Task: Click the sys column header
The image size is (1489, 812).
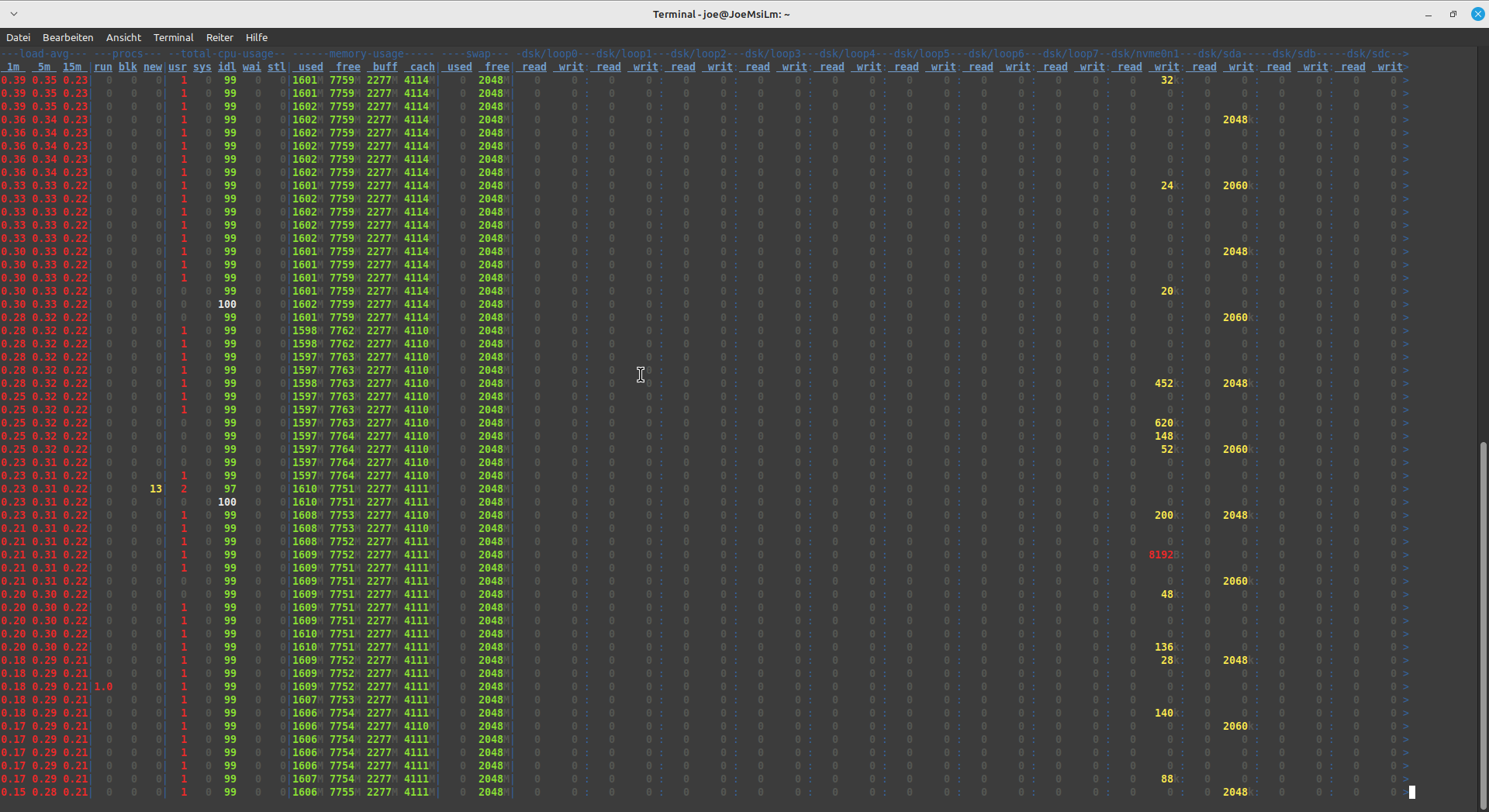Action: coord(202,67)
